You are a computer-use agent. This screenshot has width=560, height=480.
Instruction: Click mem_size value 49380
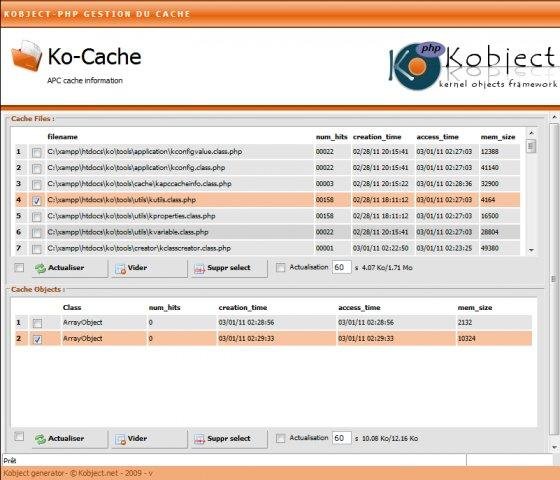click(x=489, y=248)
